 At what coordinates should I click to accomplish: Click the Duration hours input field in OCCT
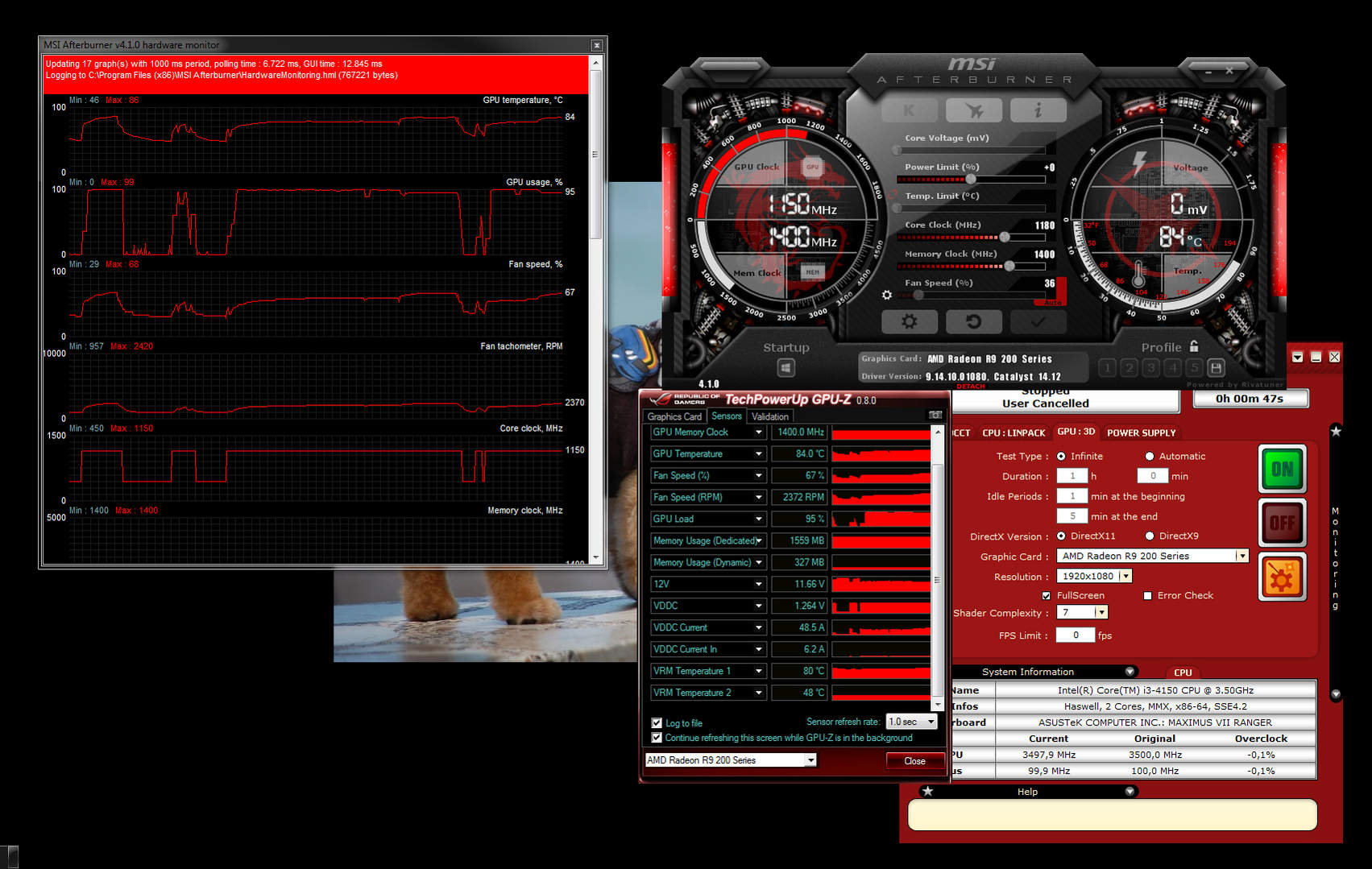coord(1071,476)
